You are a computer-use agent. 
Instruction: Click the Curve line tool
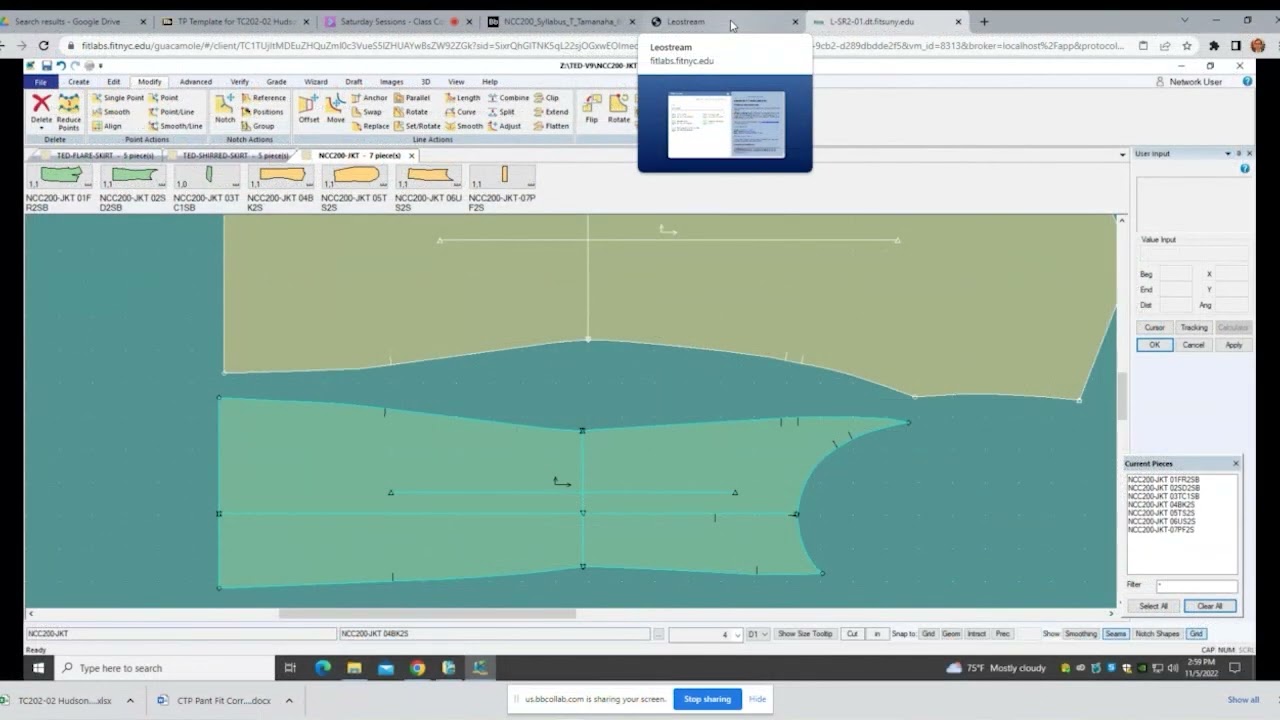tap(461, 112)
